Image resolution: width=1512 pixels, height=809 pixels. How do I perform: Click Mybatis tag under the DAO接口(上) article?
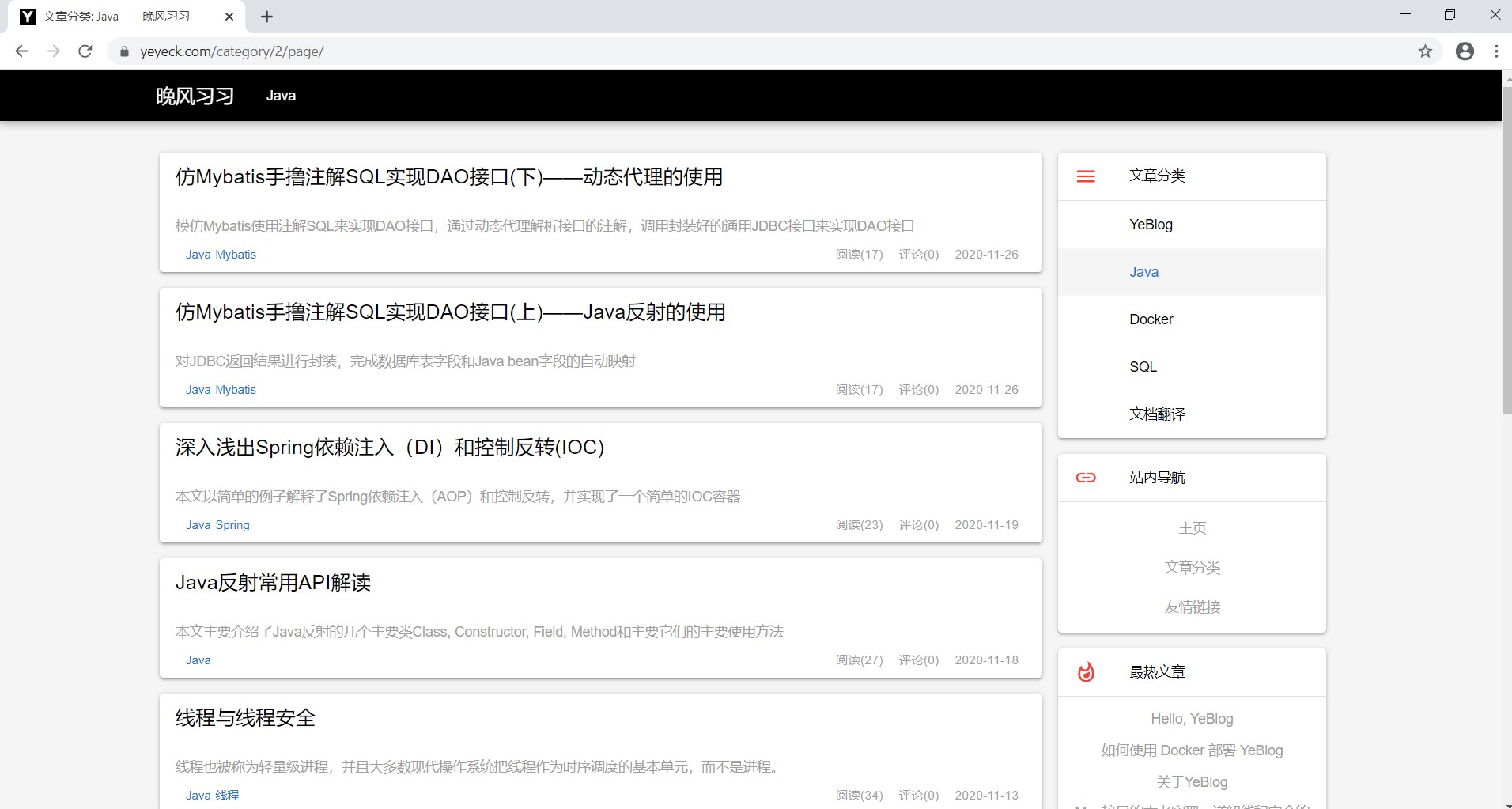[236, 390]
